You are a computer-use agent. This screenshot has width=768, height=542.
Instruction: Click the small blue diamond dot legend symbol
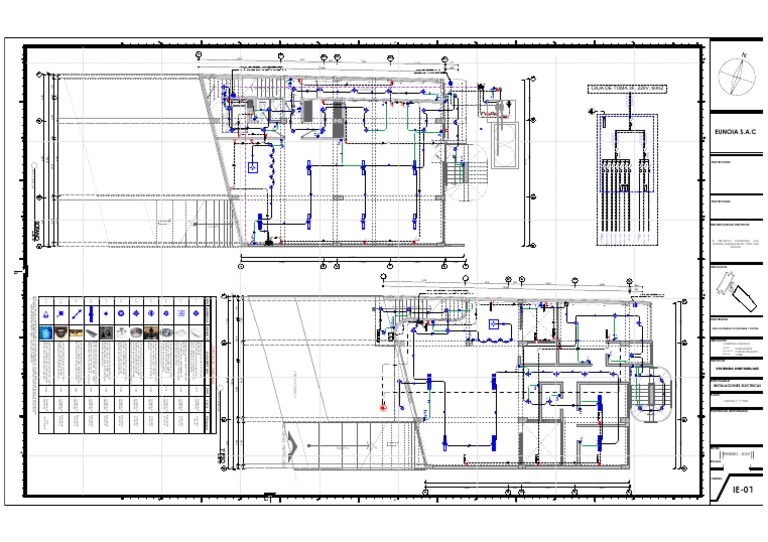coord(106,314)
